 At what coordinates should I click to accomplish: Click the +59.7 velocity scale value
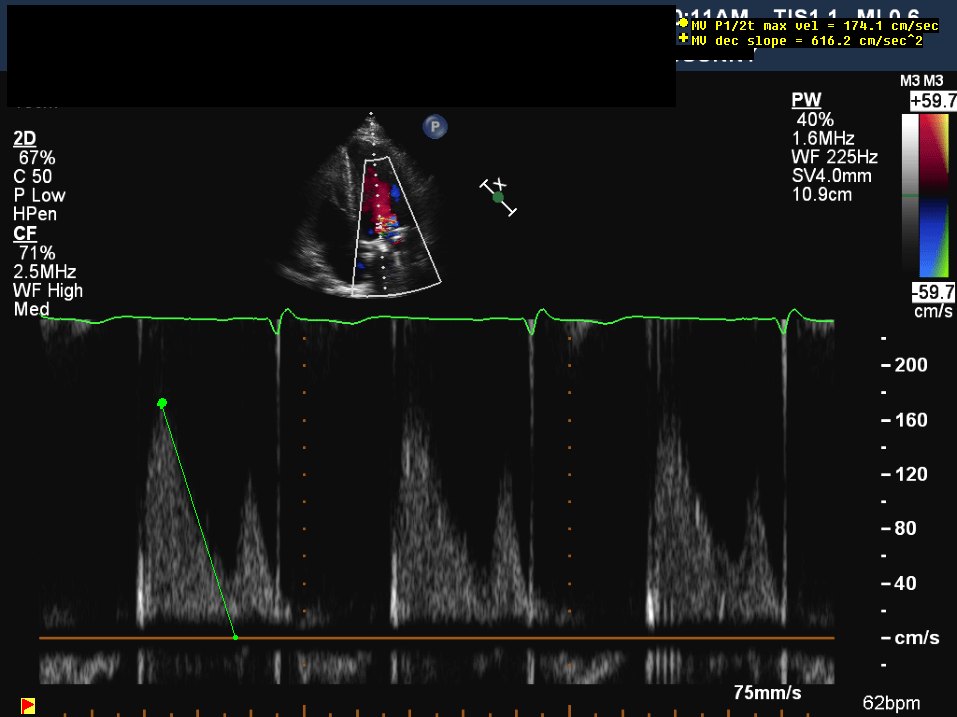[x=932, y=101]
